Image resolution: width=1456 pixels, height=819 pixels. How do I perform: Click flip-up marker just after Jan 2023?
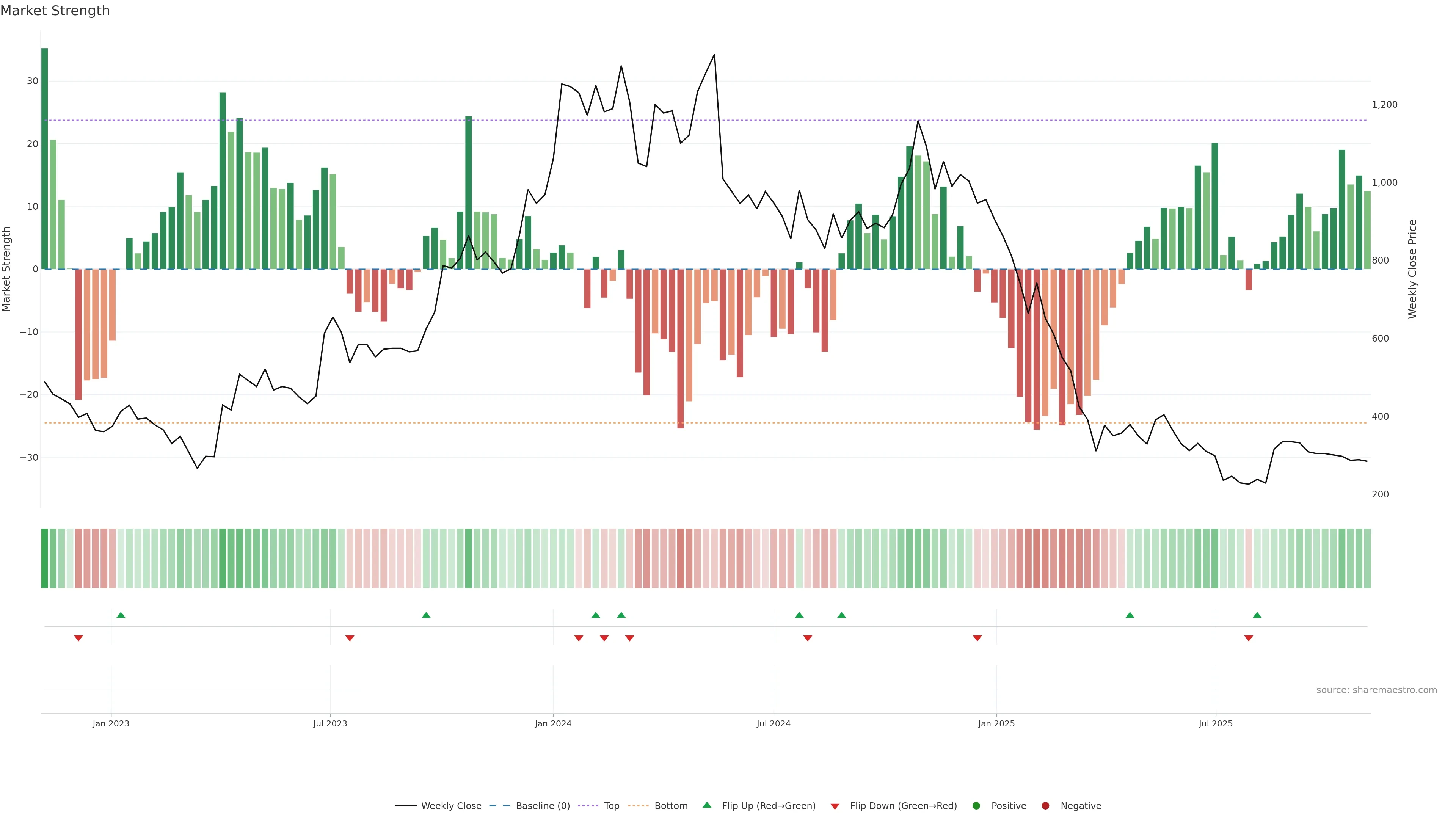tap(121, 615)
